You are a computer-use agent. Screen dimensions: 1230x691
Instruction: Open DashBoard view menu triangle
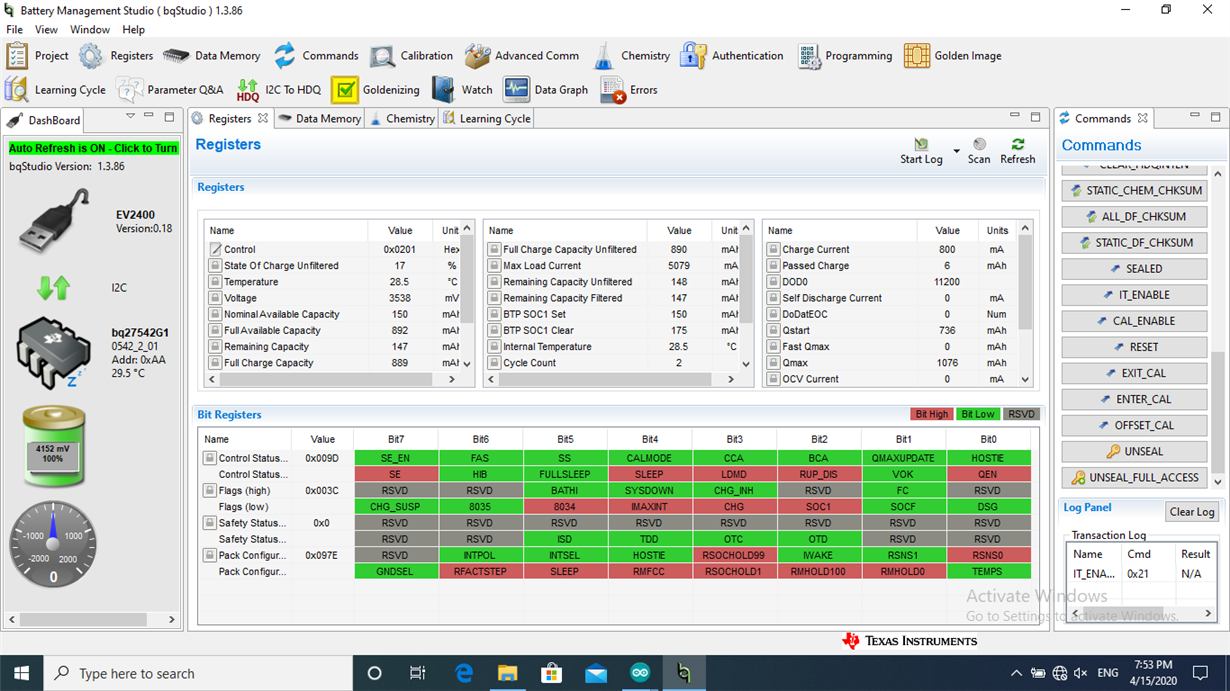point(130,116)
